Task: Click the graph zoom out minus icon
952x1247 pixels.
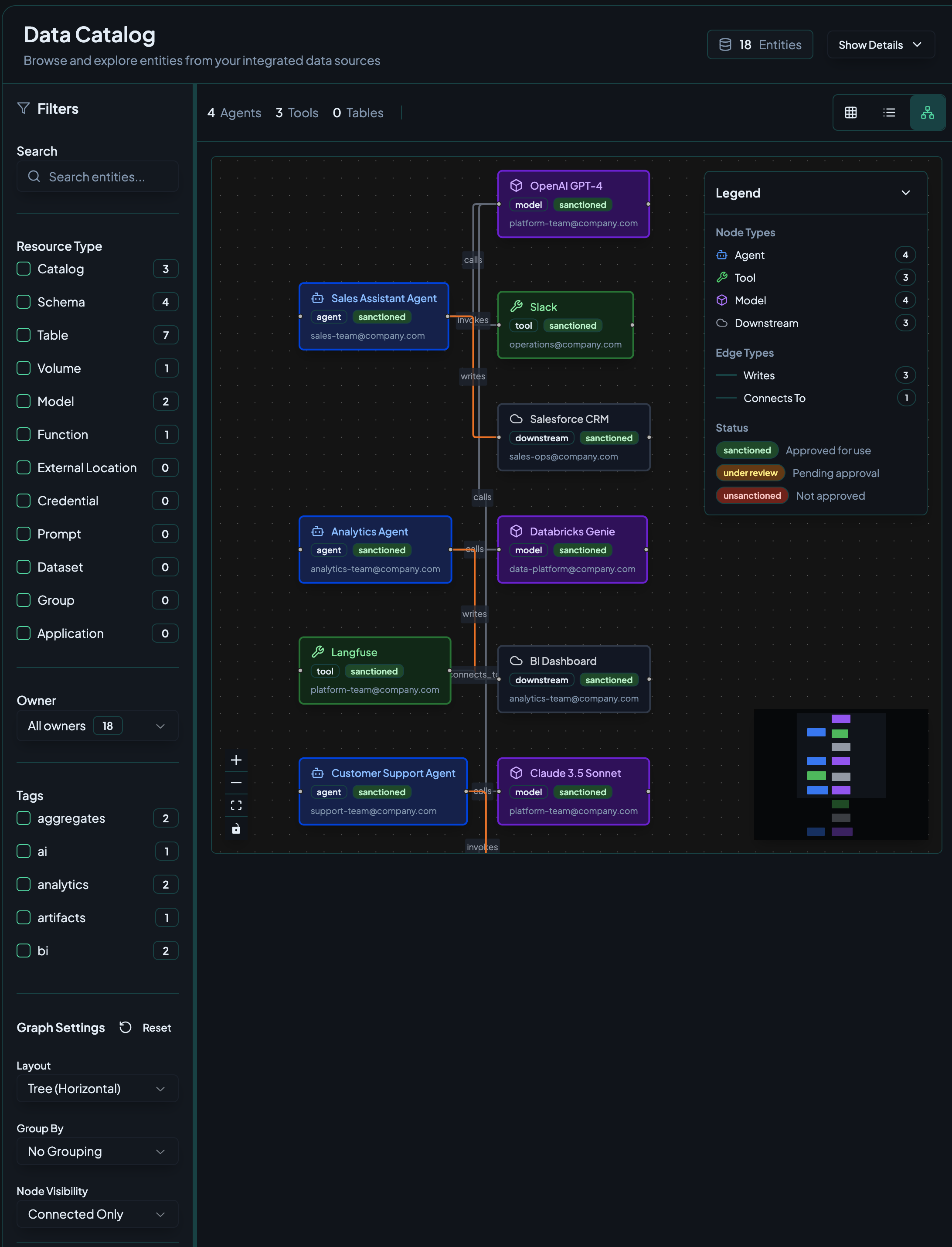Action: pos(236,783)
